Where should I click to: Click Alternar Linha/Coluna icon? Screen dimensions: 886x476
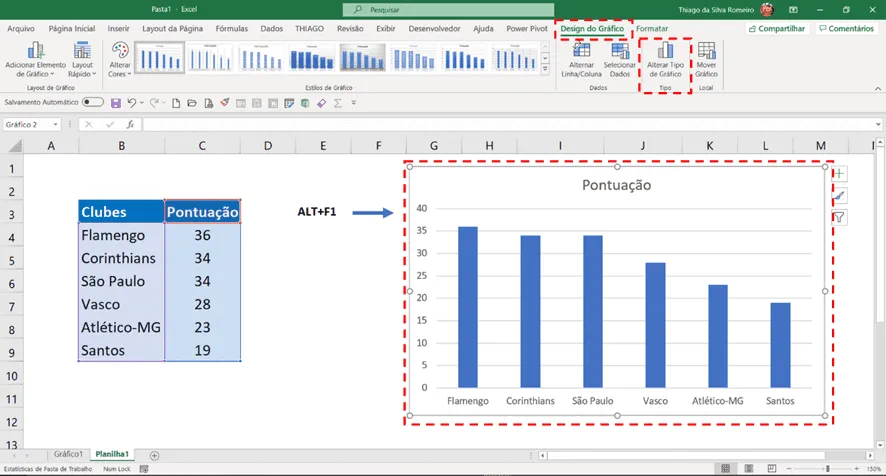(x=581, y=59)
